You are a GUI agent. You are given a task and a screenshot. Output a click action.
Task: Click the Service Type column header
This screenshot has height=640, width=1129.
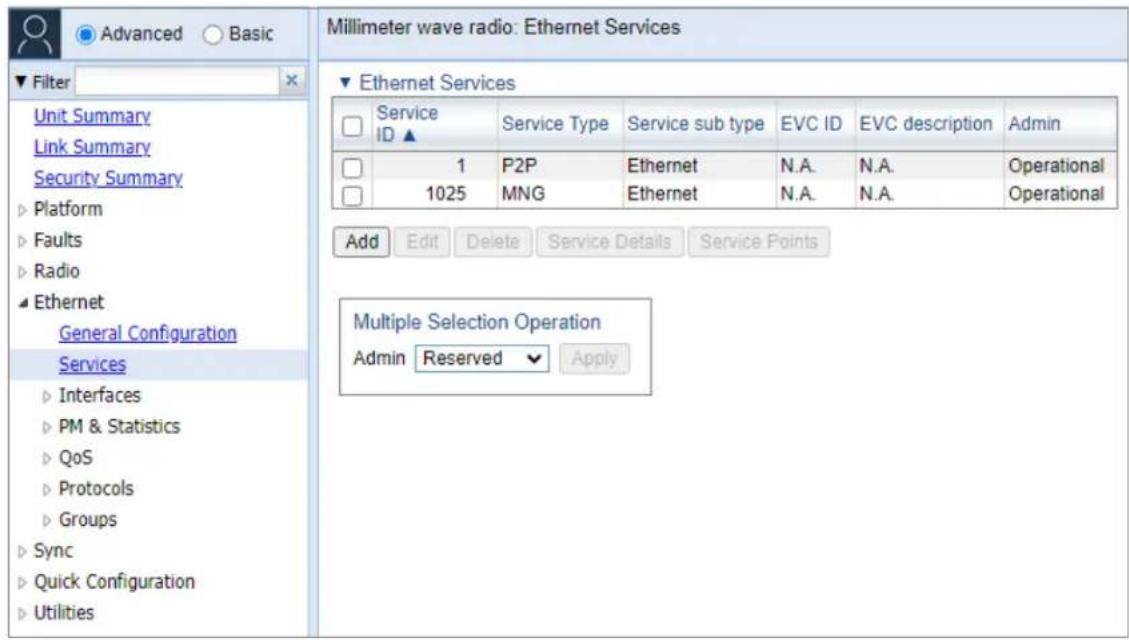[555, 124]
